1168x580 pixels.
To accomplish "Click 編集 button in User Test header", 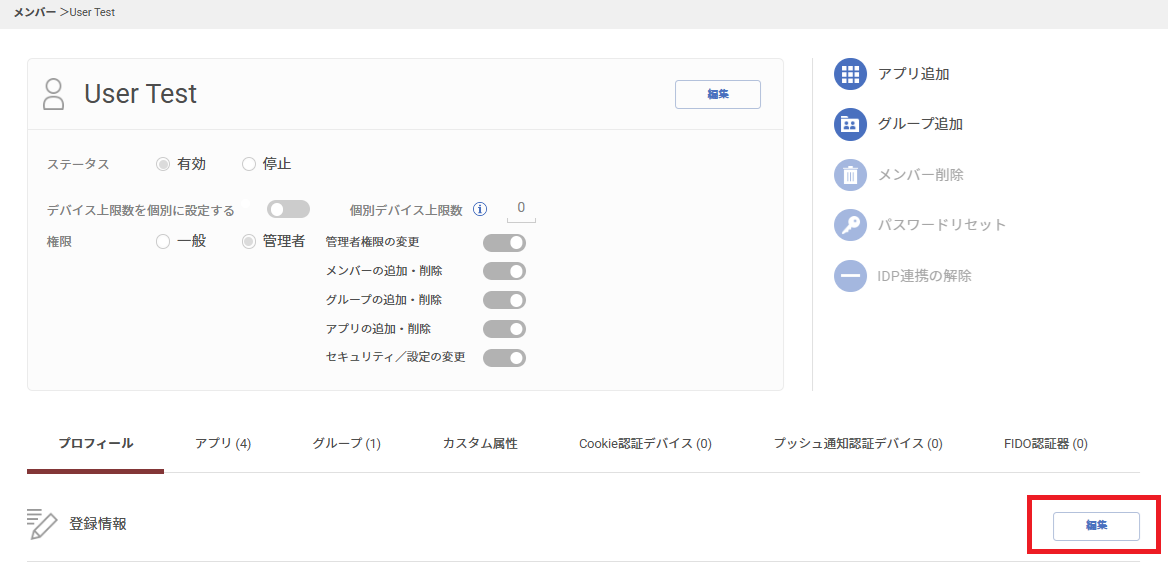I will click(x=717, y=95).
